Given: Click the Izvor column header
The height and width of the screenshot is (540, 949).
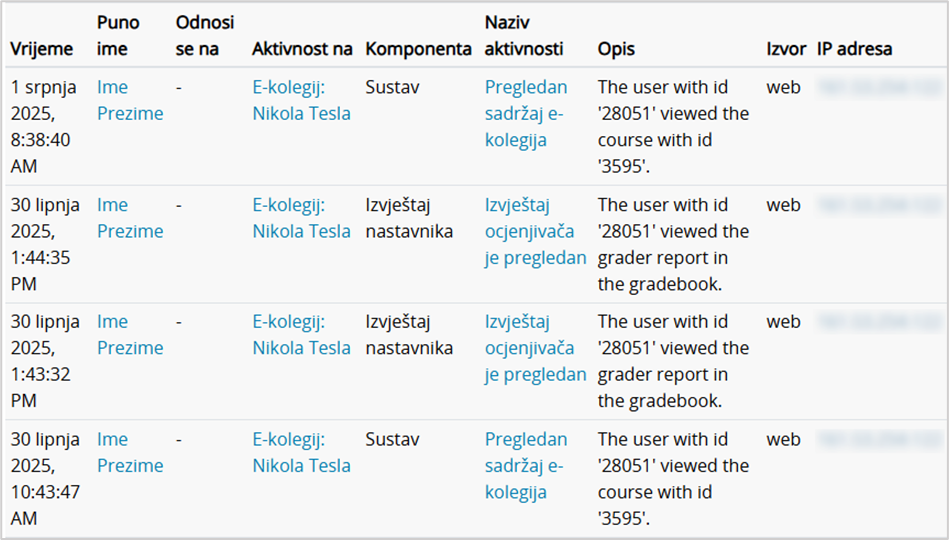Looking at the screenshot, I should [786, 48].
